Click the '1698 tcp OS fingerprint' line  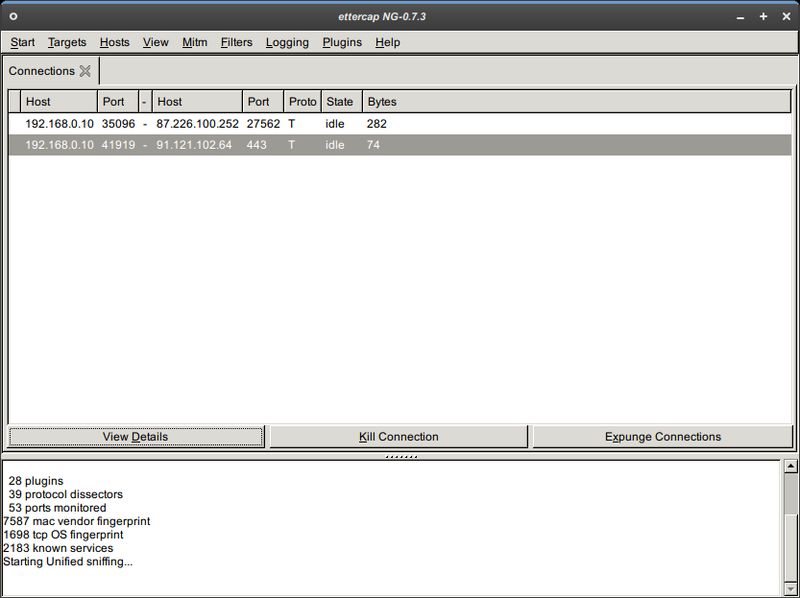[63, 535]
